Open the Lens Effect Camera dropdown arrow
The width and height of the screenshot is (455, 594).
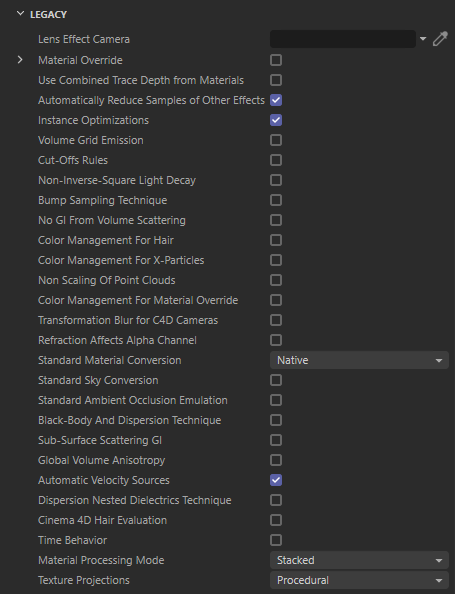pos(423,39)
